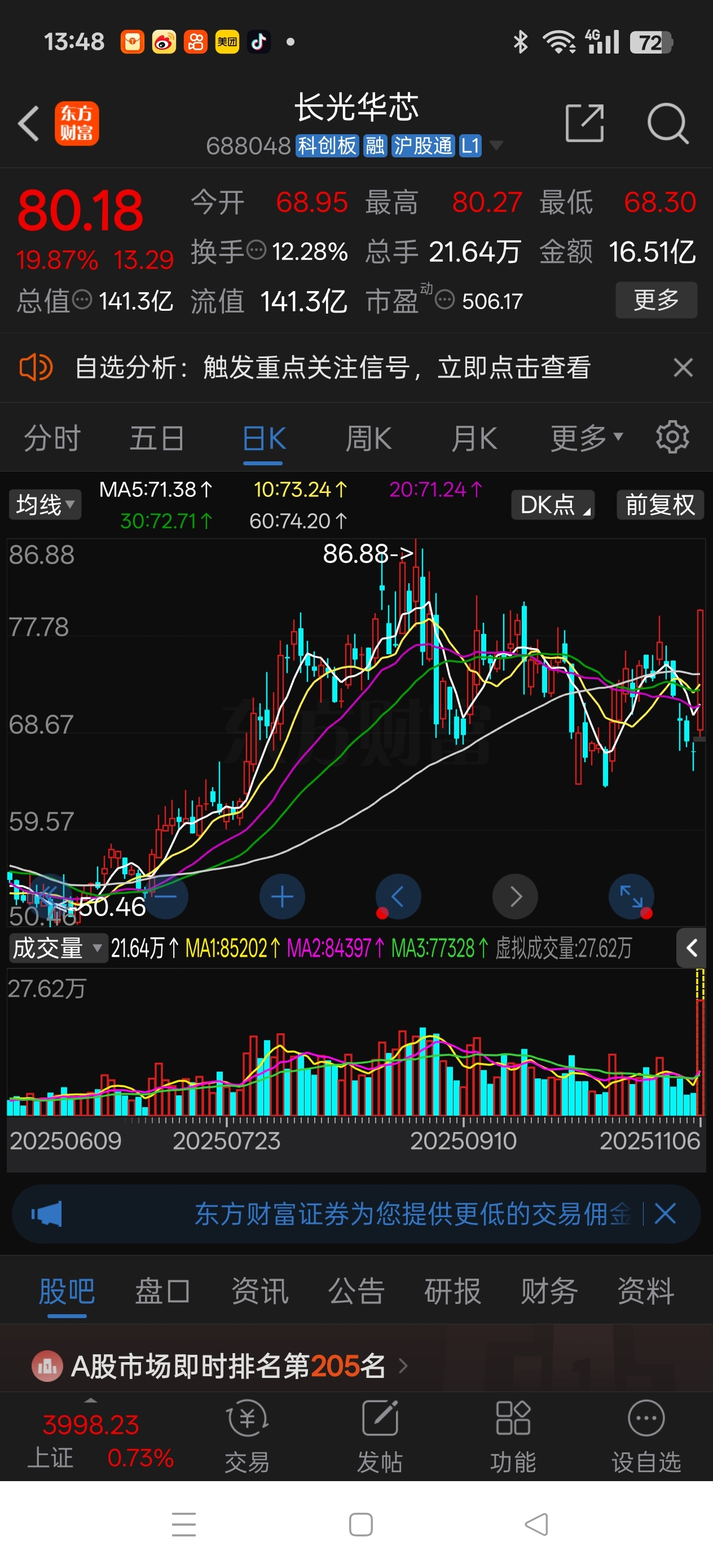
Task: Move chart left with blue arrow
Action: click(398, 897)
